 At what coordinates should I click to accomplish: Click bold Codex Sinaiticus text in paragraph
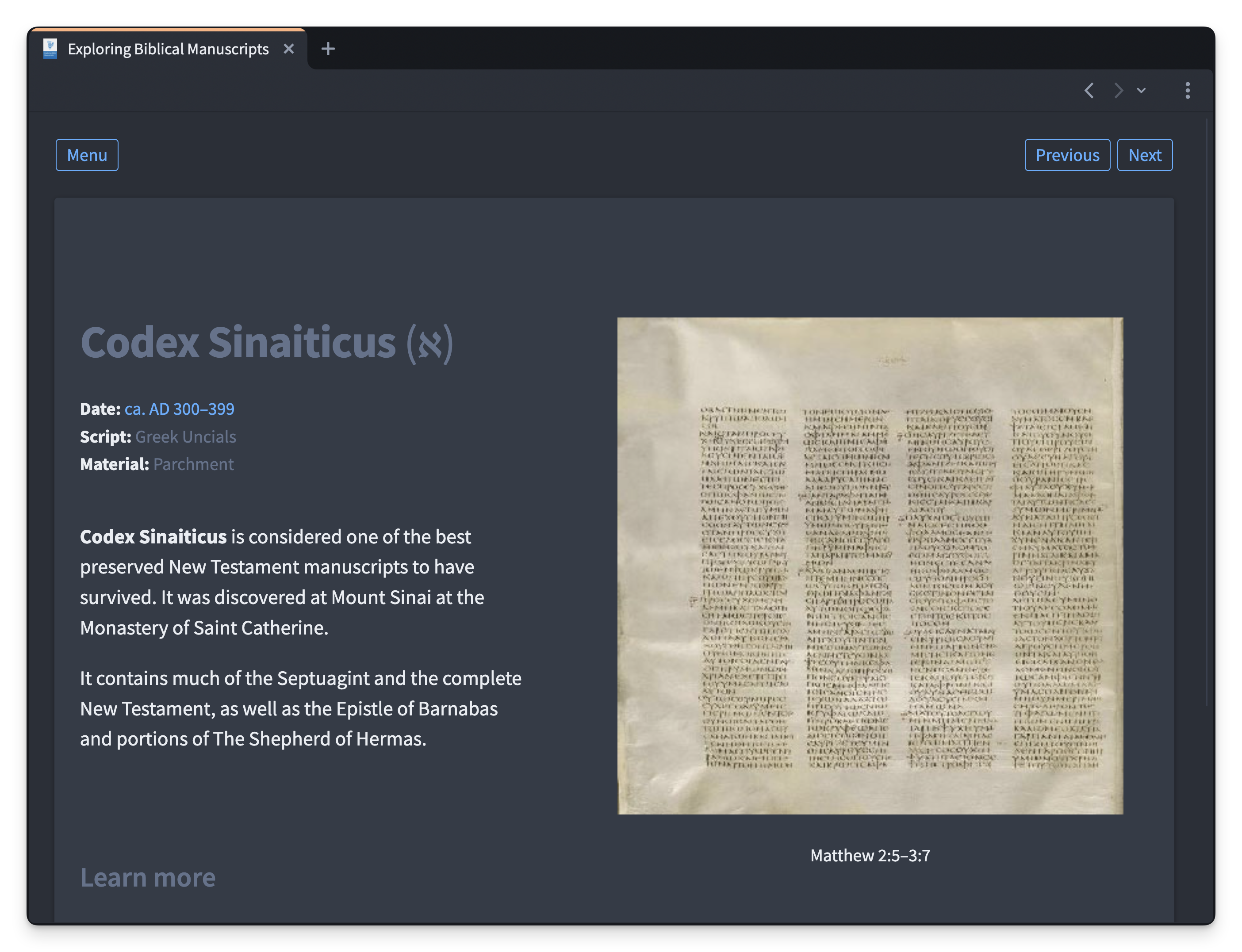153,537
